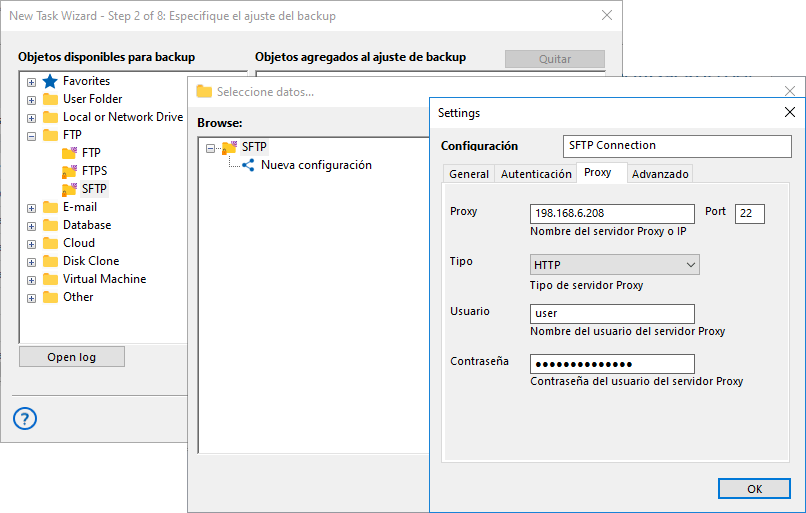806x513 pixels.
Task: Click the Favorites star icon
Action: click(50, 81)
